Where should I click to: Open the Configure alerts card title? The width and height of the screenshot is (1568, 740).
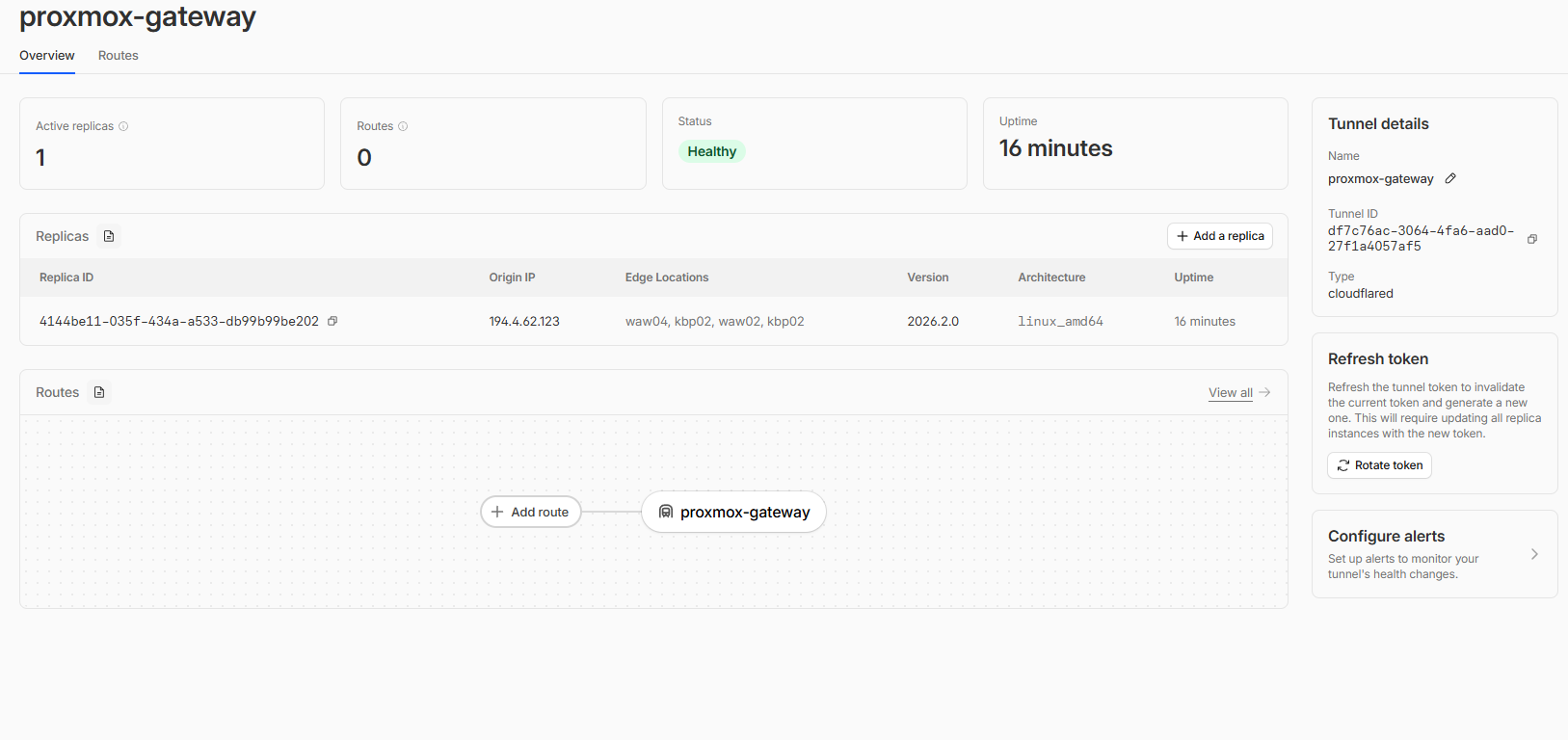pyautogui.click(x=1386, y=536)
